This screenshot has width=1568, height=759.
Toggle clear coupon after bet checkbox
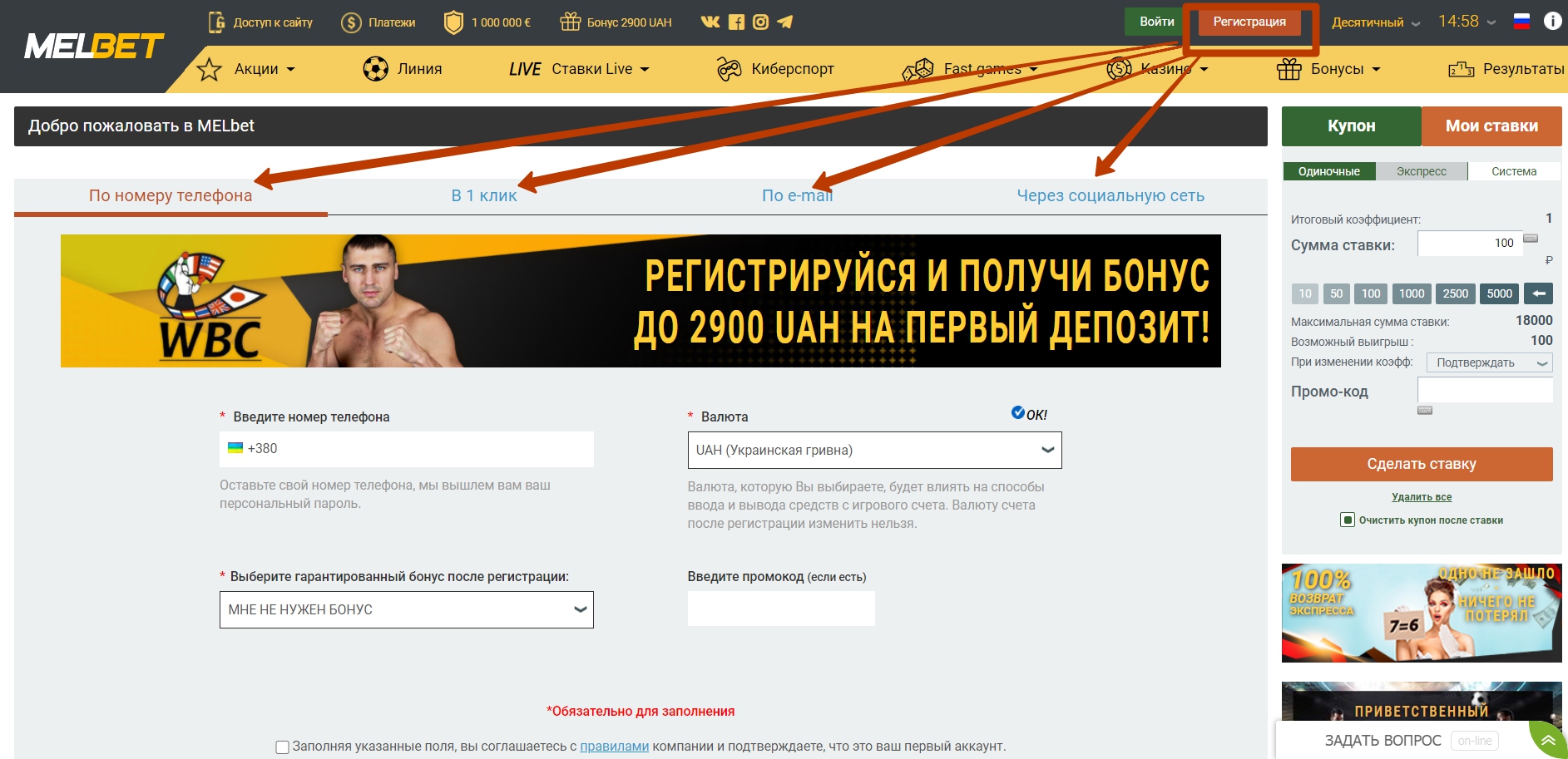click(x=1348, y=520)
